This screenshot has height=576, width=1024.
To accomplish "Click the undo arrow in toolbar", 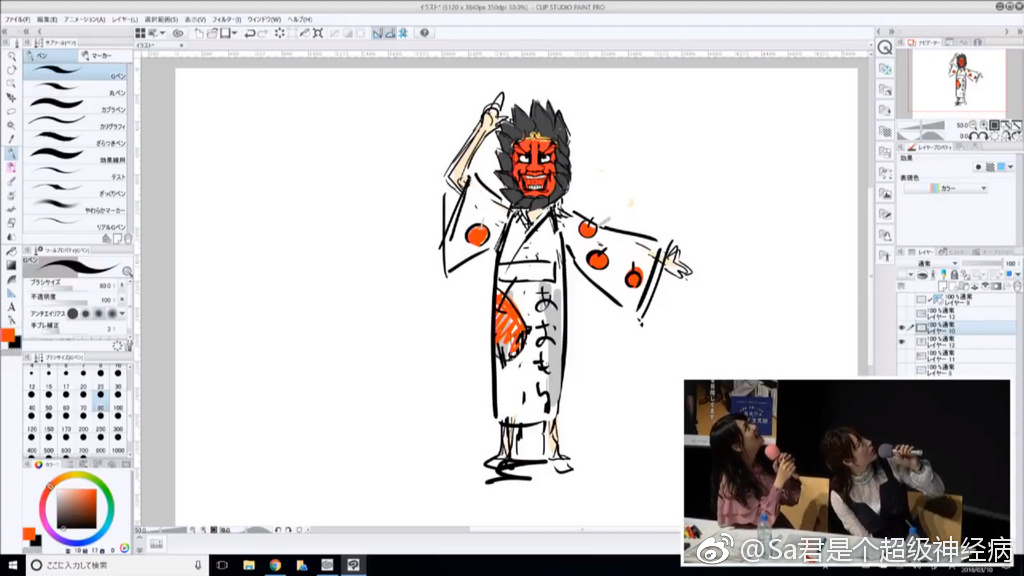I will 249,33.
